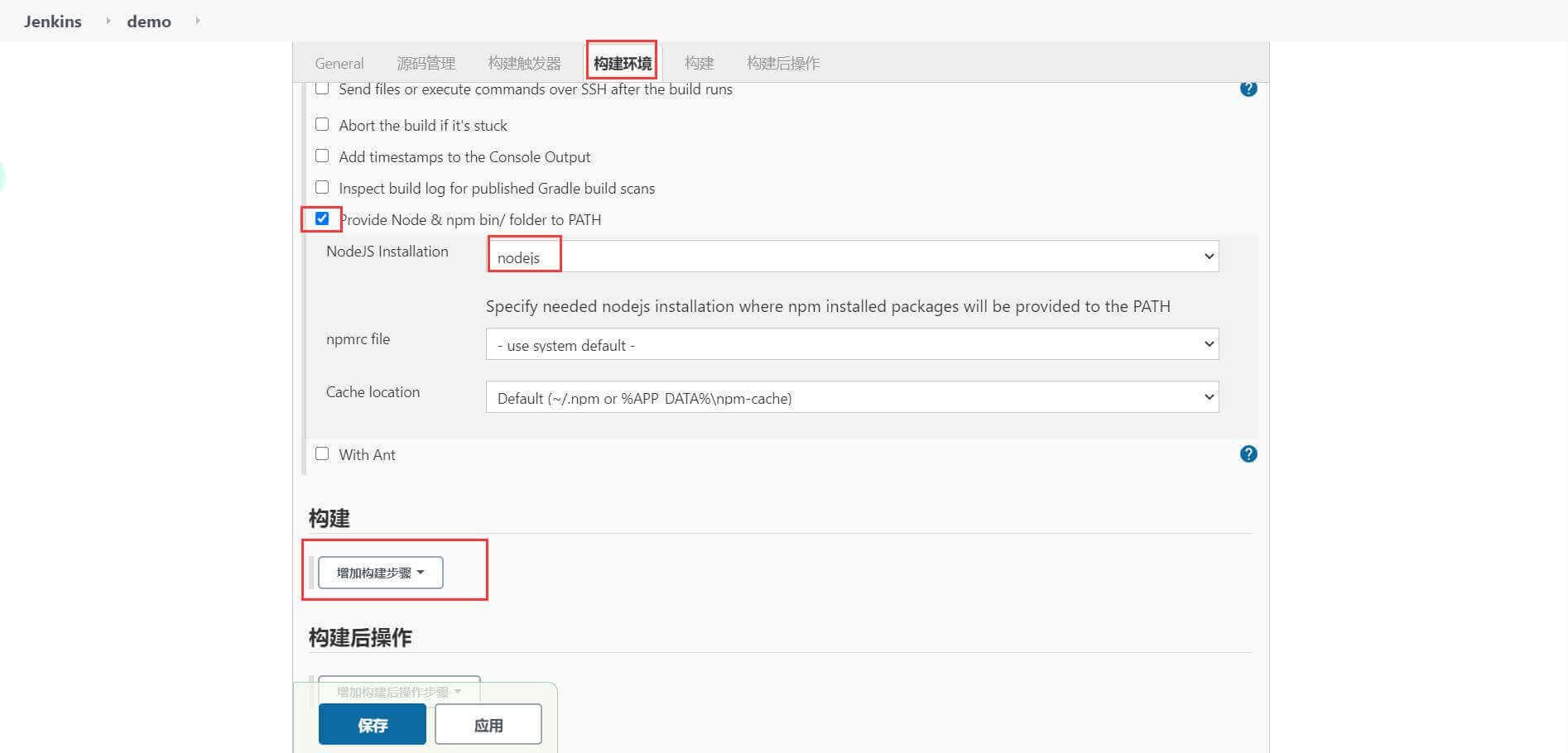
Task: Select the 构建环境 tab
Action: point(622,63)
